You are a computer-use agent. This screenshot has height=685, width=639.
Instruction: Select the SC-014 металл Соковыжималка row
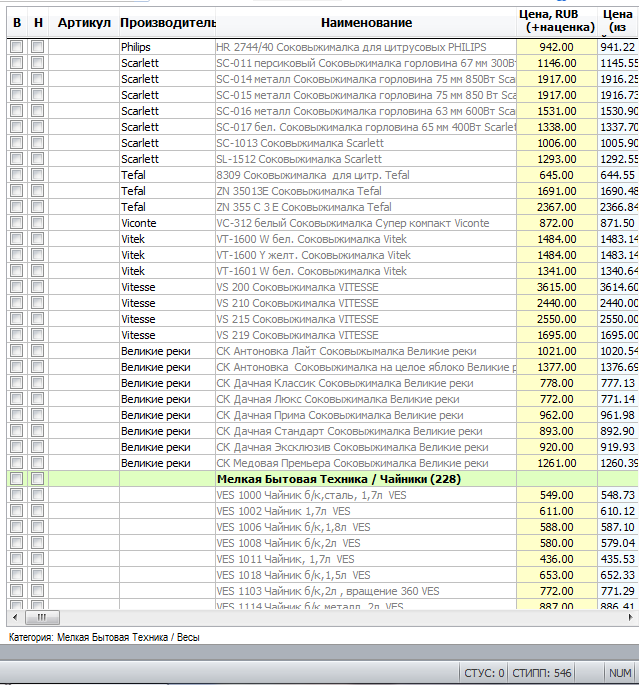[x=366, y=79]
